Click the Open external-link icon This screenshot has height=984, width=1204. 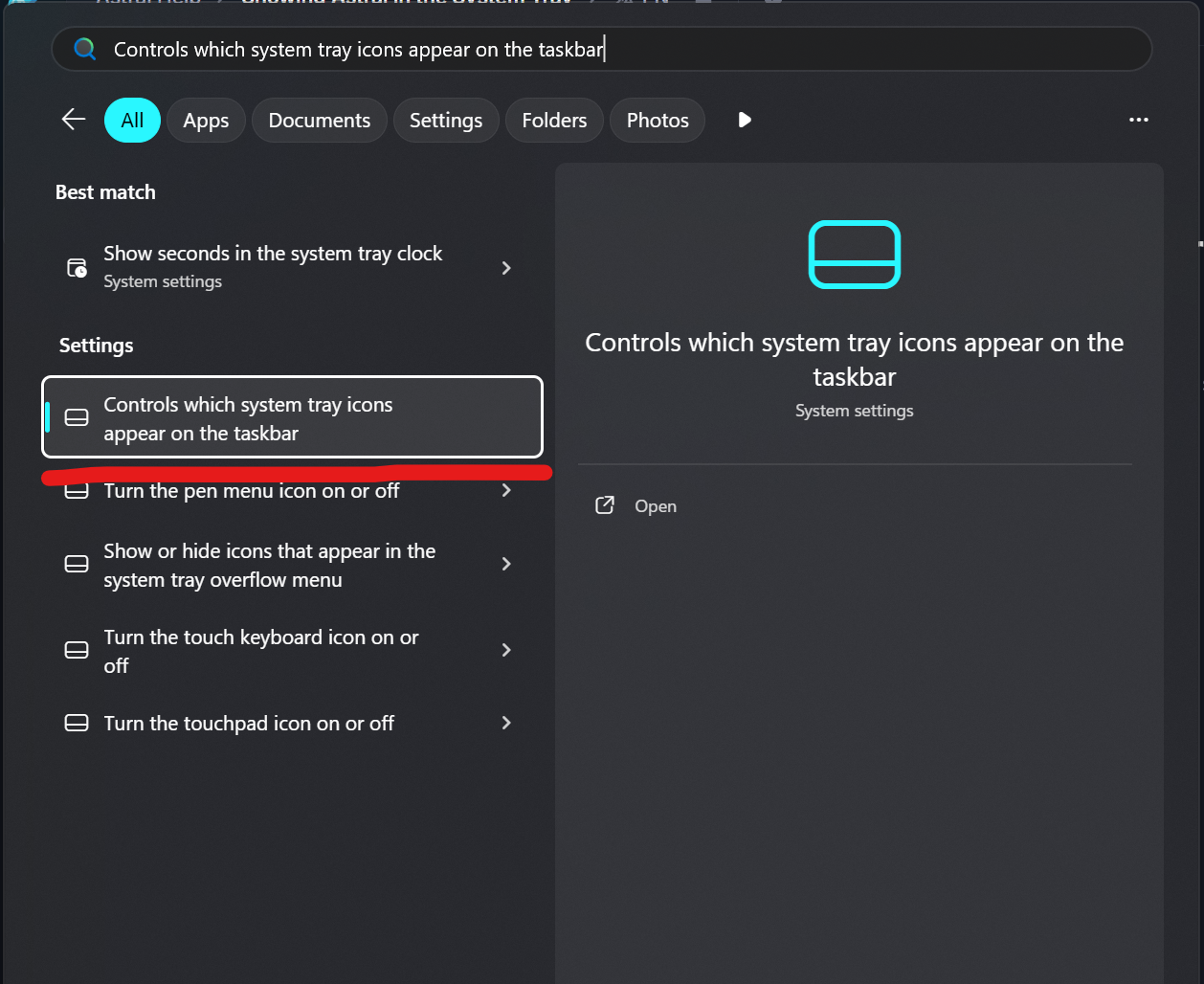point(605,505)
